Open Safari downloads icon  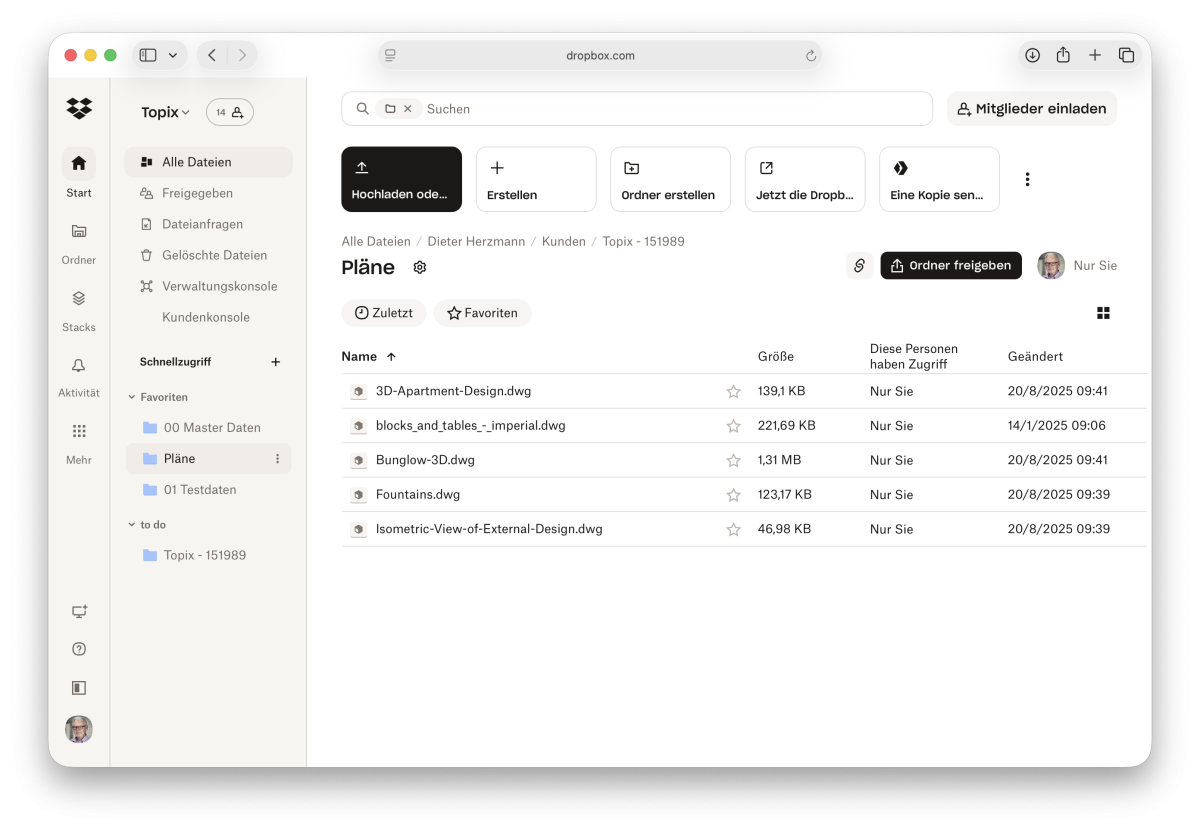click(1033, 55)
